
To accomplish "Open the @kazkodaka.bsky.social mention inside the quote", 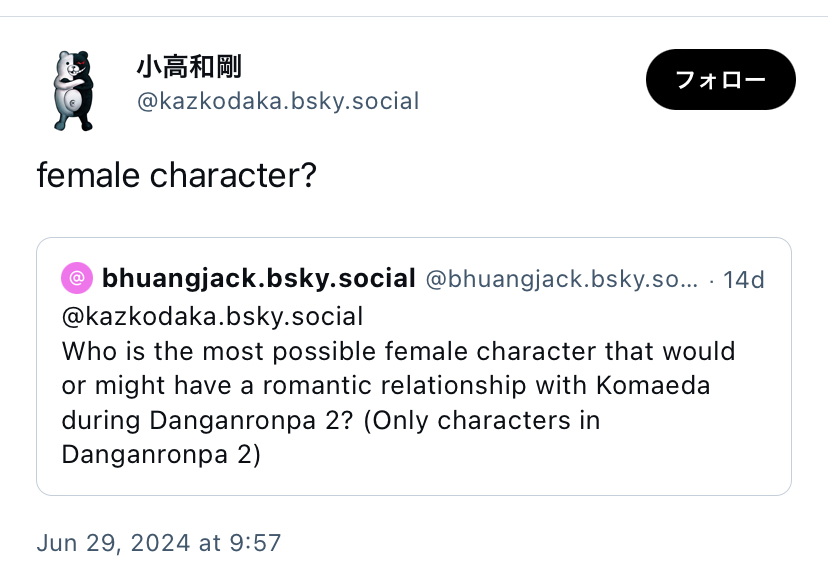I will [212, 316].
